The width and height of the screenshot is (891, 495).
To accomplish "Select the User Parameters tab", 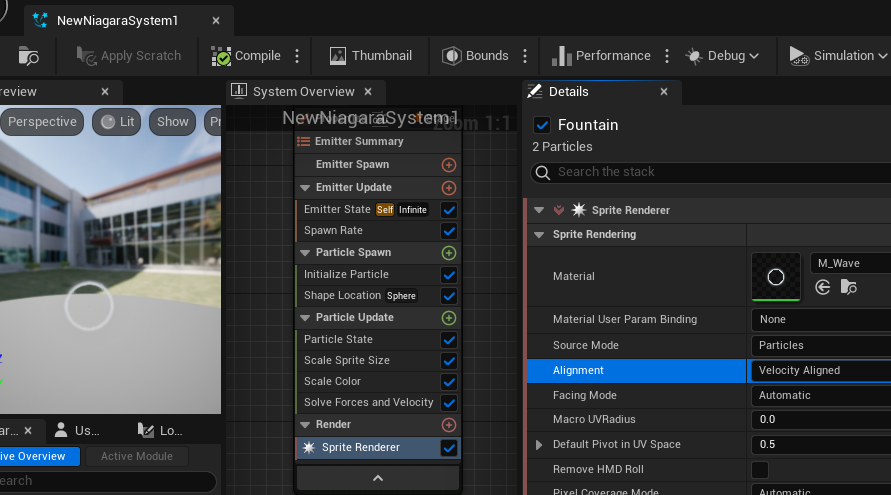I will point(77,431).
